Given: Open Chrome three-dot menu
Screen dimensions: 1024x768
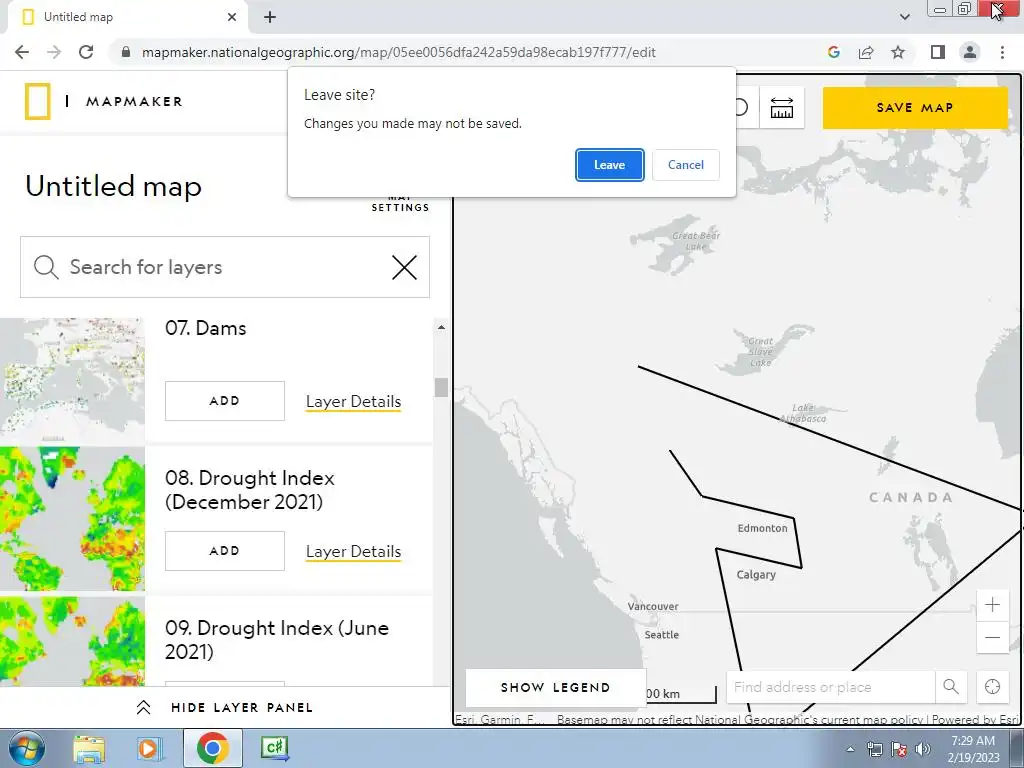Looking at the screenshot, I should pyautogui.click(x=1002, y=52).
